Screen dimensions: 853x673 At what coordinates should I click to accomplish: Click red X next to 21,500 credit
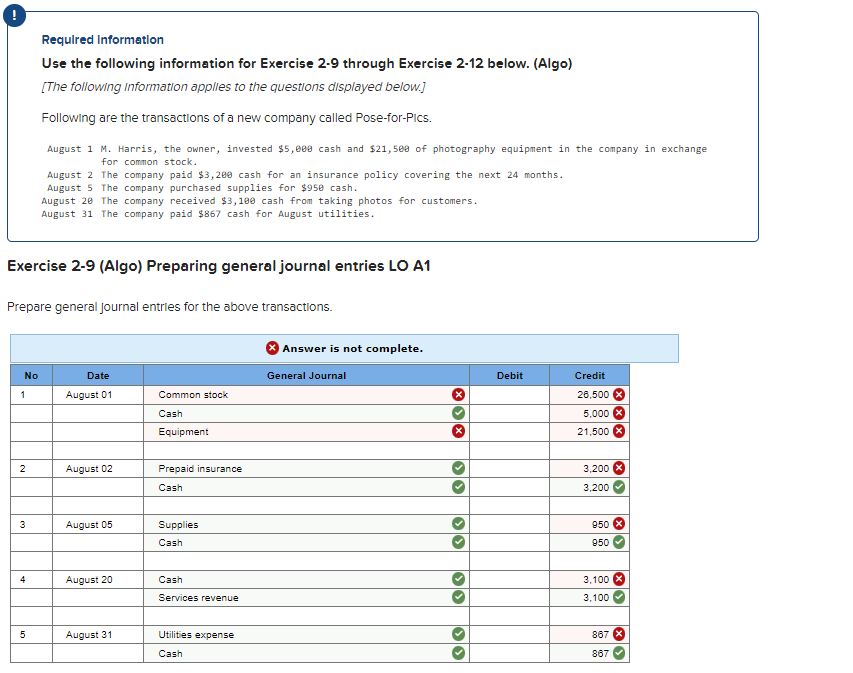(x=619, y=431)
